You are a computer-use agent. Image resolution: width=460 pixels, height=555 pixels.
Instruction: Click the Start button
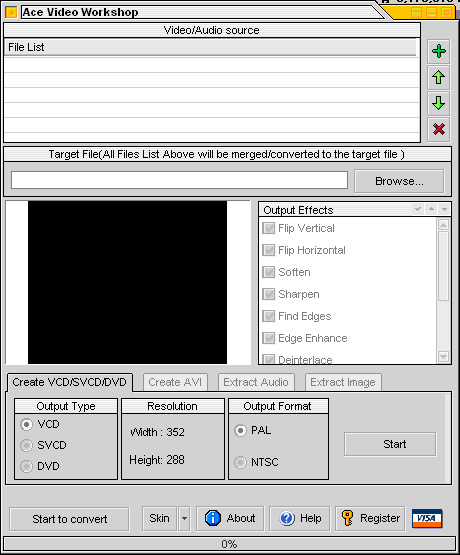coord(390,444)
